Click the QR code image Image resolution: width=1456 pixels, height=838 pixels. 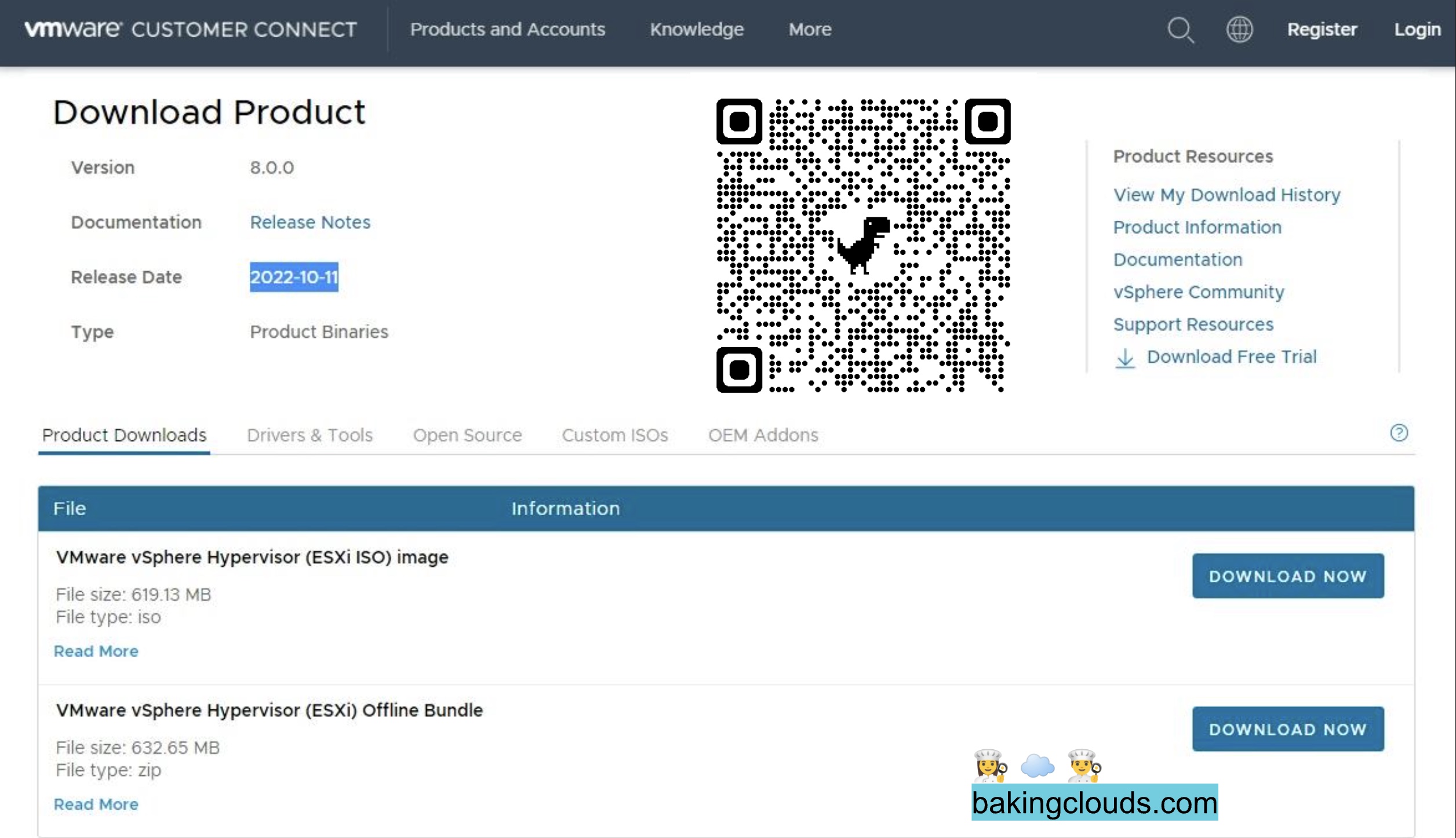(863, 246)
